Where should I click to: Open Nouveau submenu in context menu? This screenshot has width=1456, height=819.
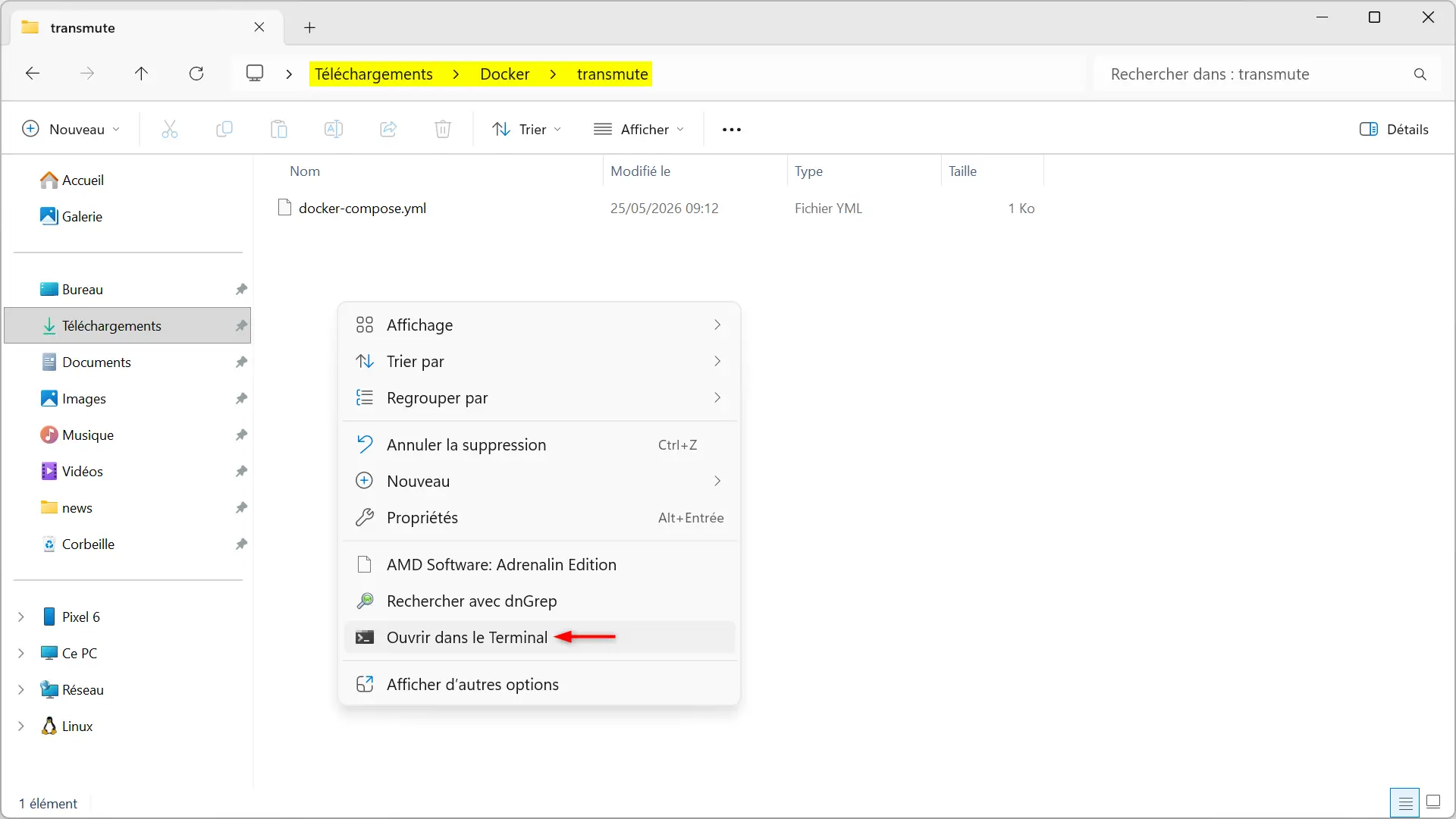tap(539, 481)
